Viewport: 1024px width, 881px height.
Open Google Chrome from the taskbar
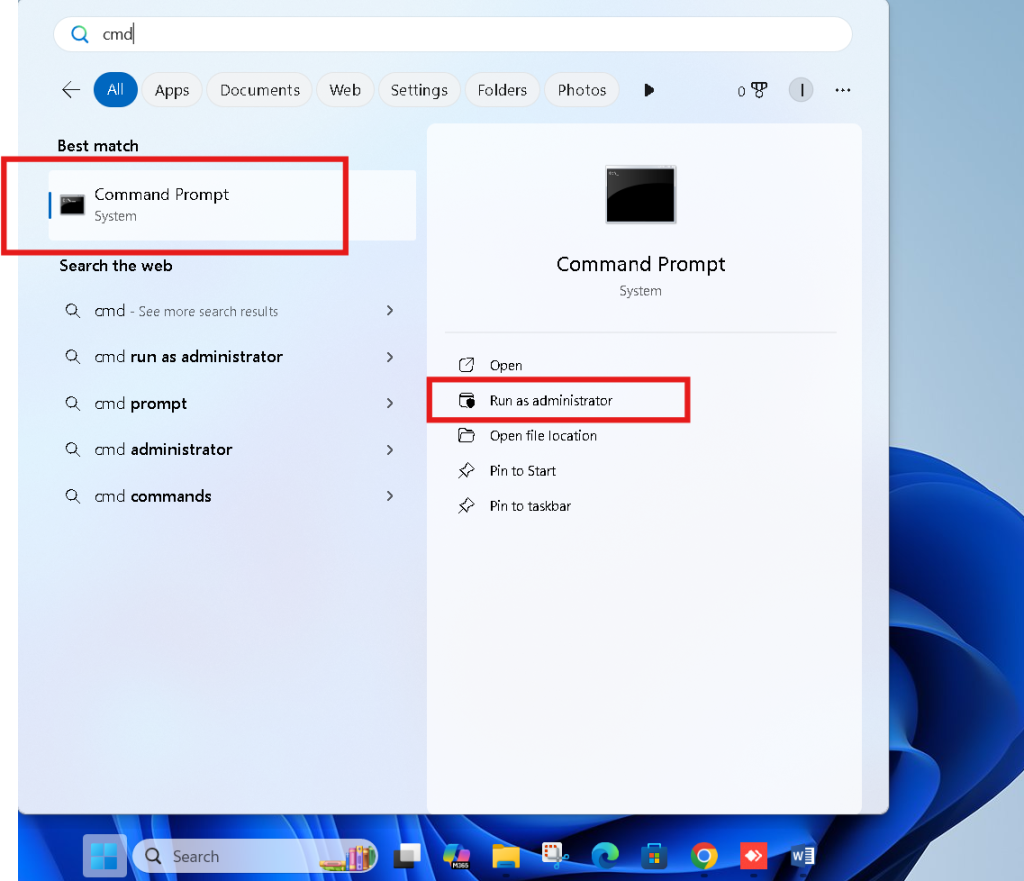[703, 857]
